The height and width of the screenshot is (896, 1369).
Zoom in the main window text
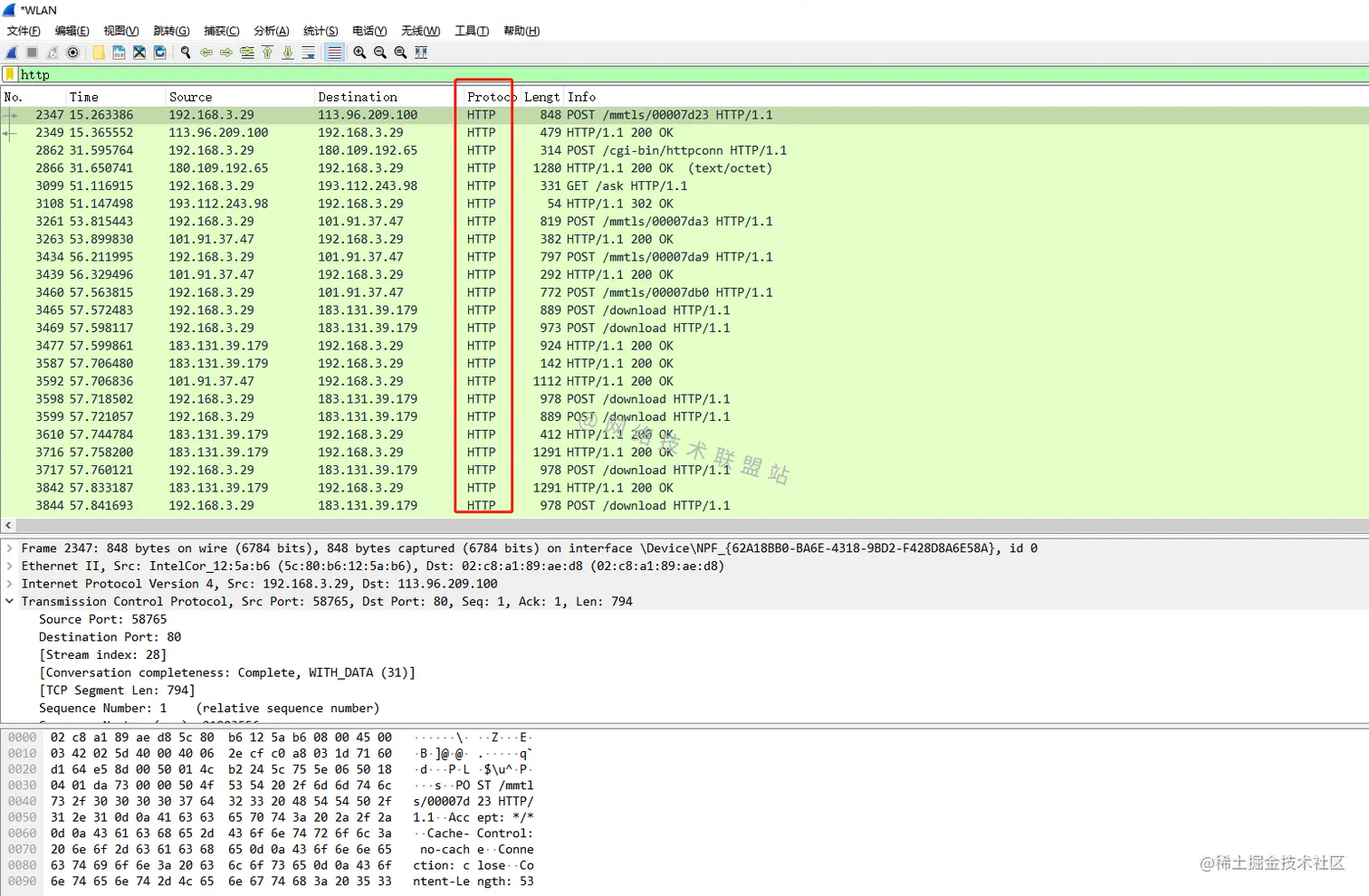pos(359,52)
